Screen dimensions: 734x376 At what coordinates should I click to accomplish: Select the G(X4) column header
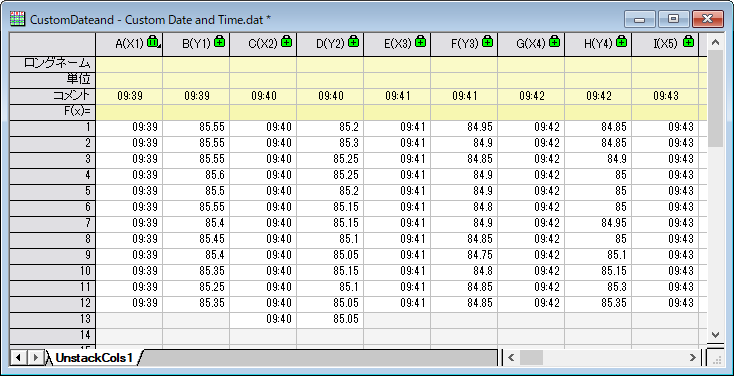[x=531, y=44]
